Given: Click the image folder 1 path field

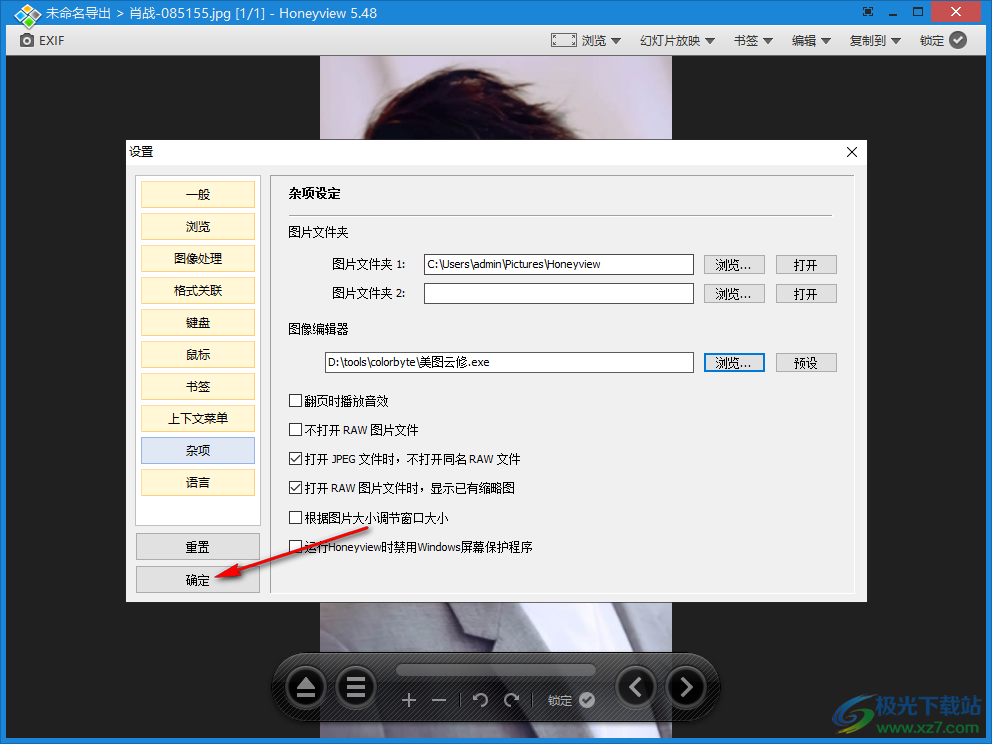Looking at the screenshot, I should (559, 264).
